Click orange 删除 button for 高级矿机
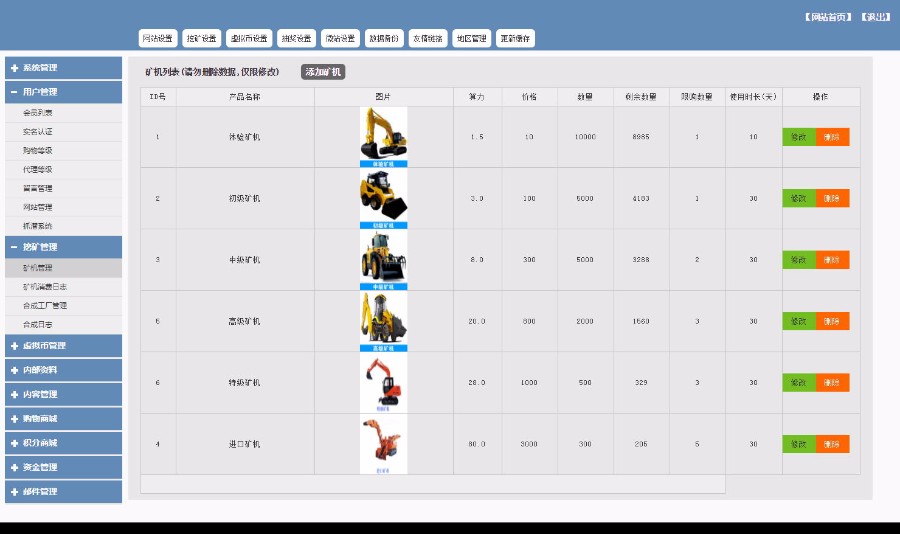Screen dimensions: 900x534 tap(832, 321)
